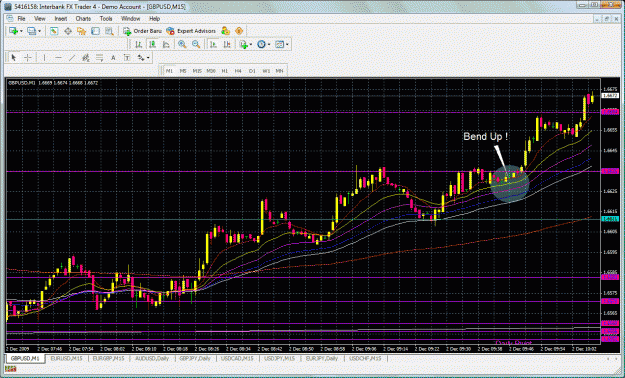Select the Text Label tool
The width and height of the screenshot is (625, 378).
127,58
